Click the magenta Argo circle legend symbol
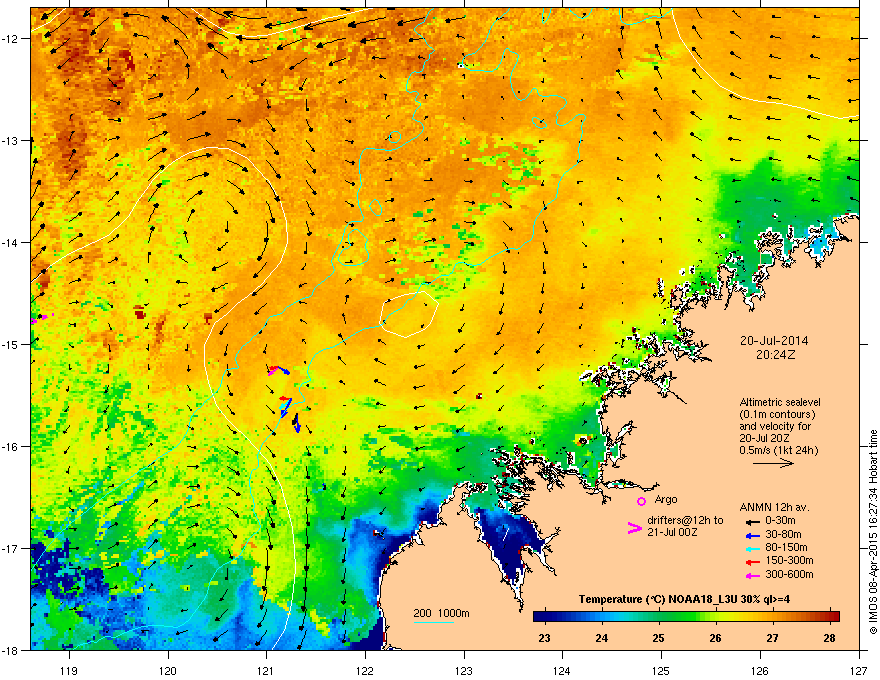This screenshot has width=880, height=680. 641,501
